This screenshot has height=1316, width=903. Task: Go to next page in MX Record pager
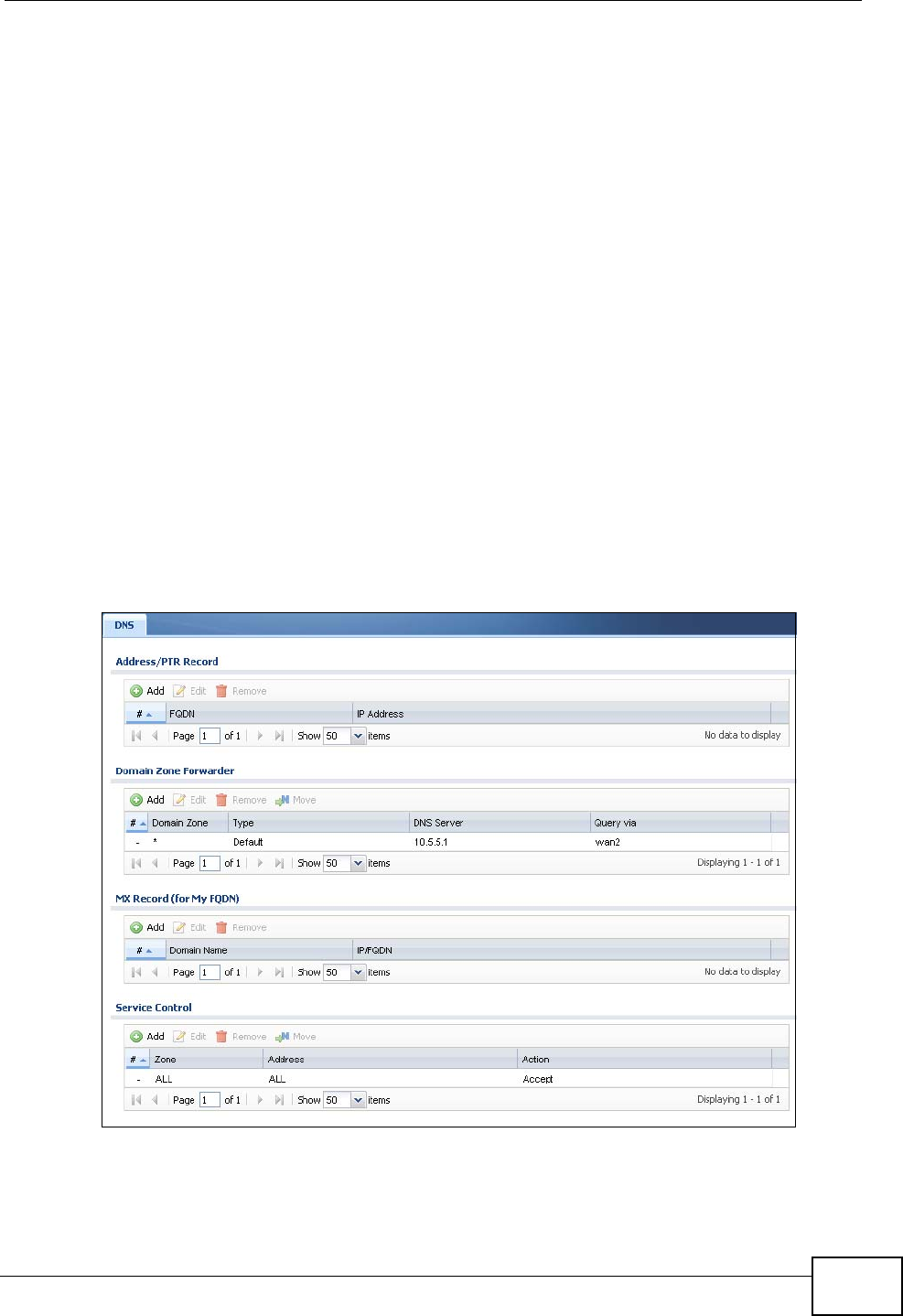pos(260,972)
